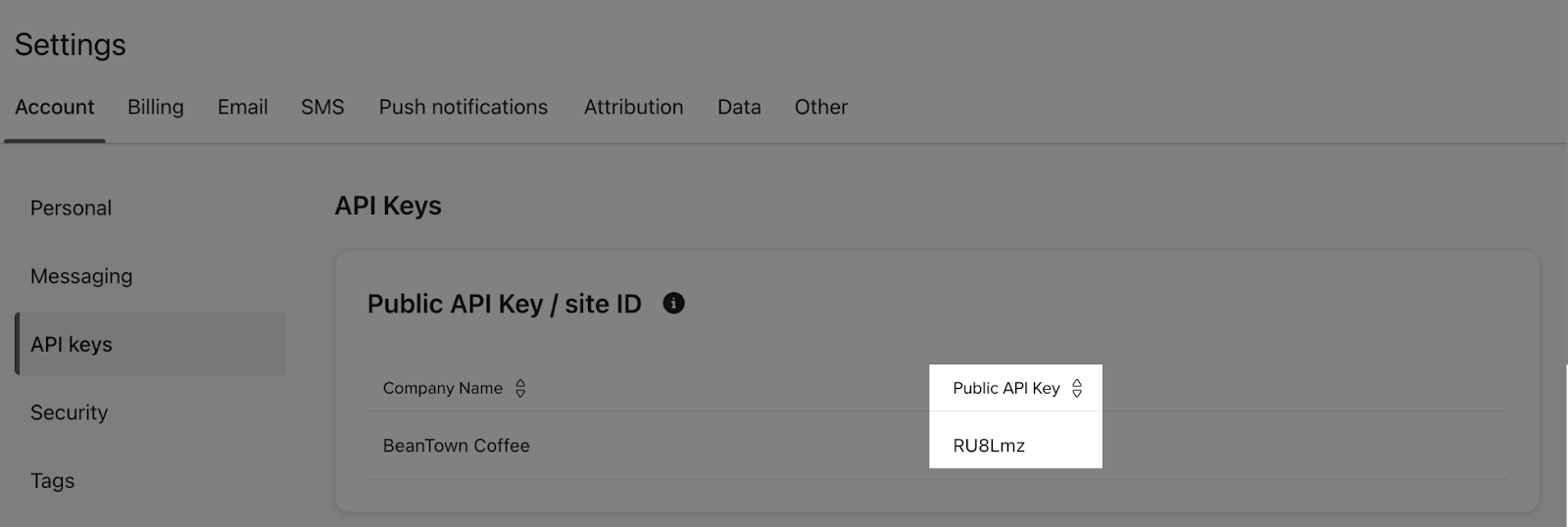Select the Data tab

(739, 107)
